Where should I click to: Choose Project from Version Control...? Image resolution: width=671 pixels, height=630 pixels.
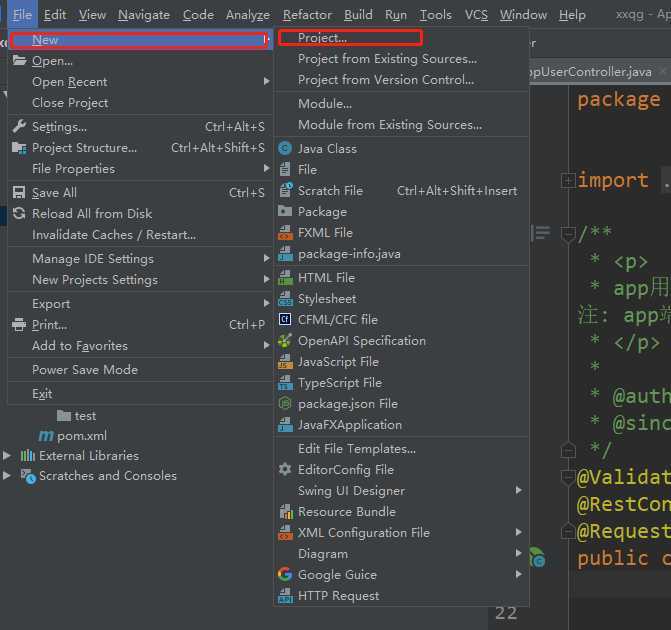tap(386, 80)
